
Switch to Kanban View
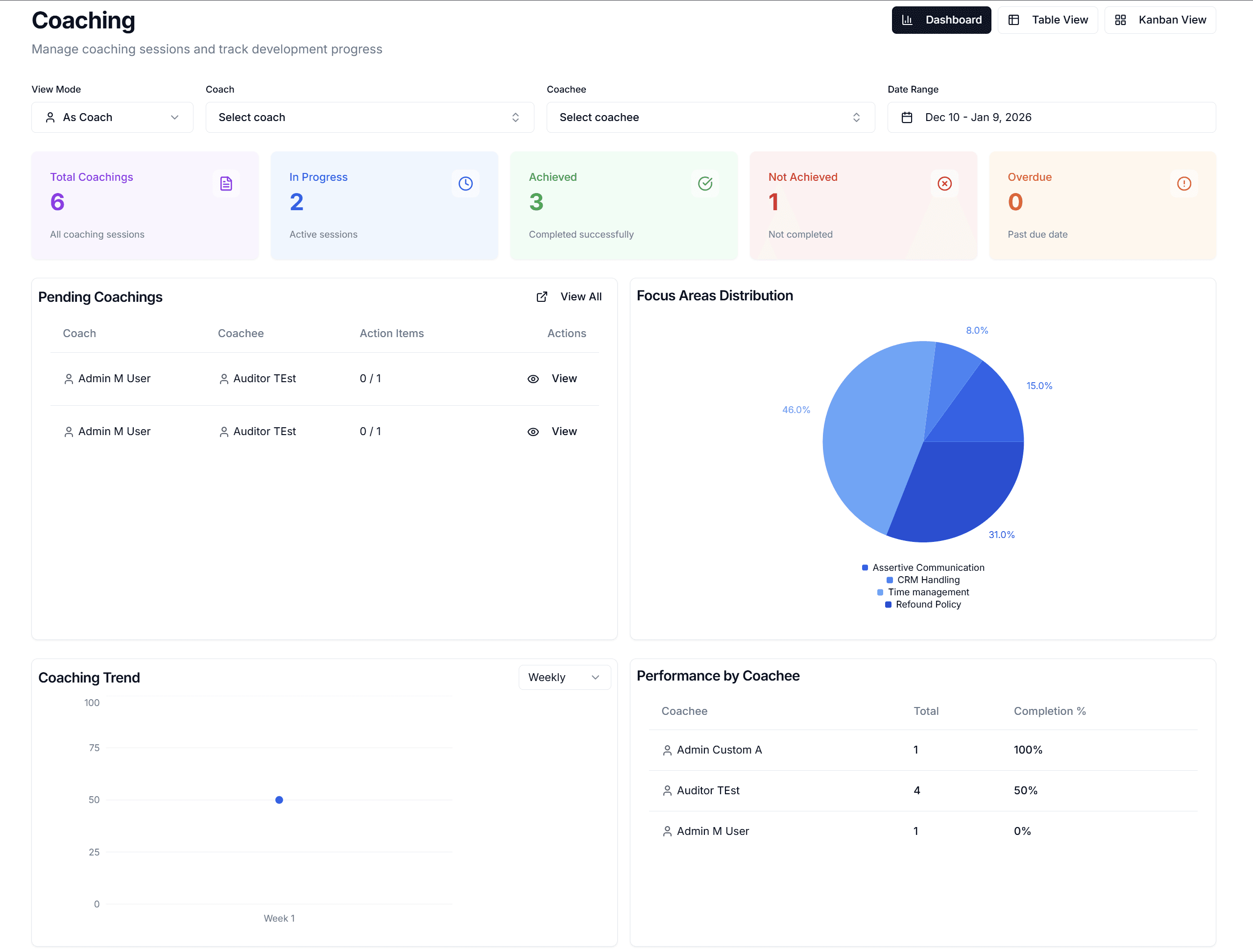click(x=1159, y=20)
